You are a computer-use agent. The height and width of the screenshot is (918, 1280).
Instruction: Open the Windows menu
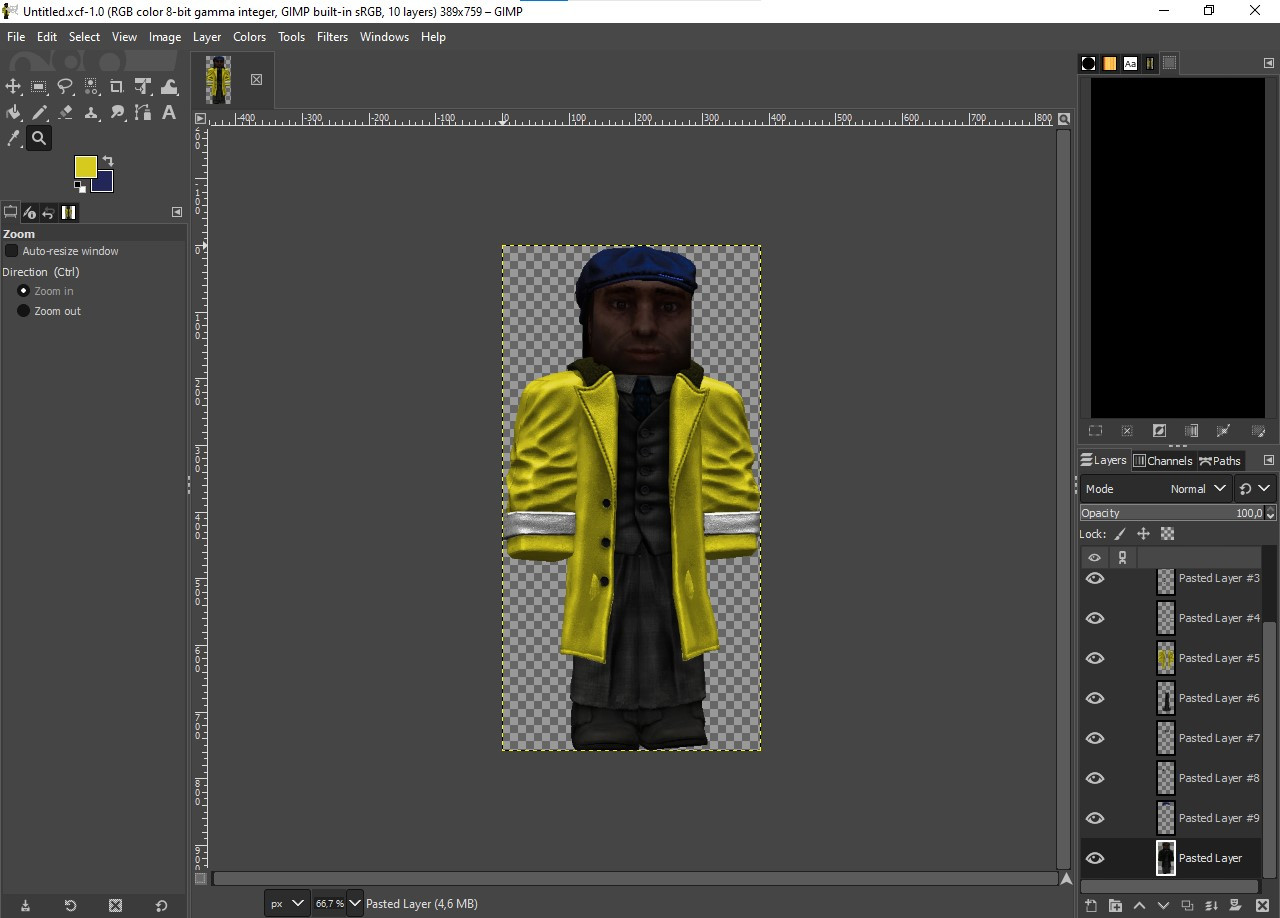pyautogui.click(x=384, y=37)
